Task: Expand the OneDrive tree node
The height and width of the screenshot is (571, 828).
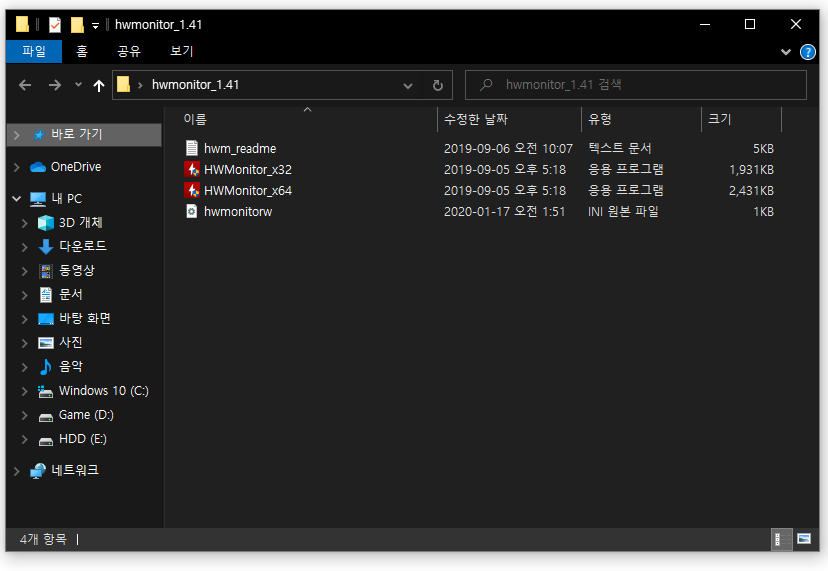Action: coord(16,167)
